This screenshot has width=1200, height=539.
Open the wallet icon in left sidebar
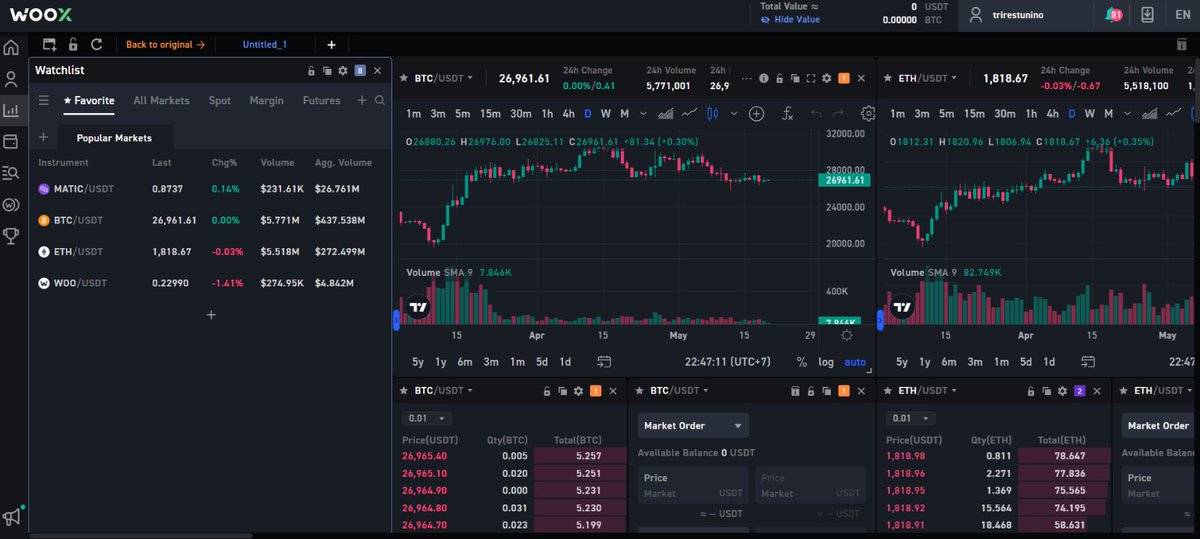pos(11,142)
